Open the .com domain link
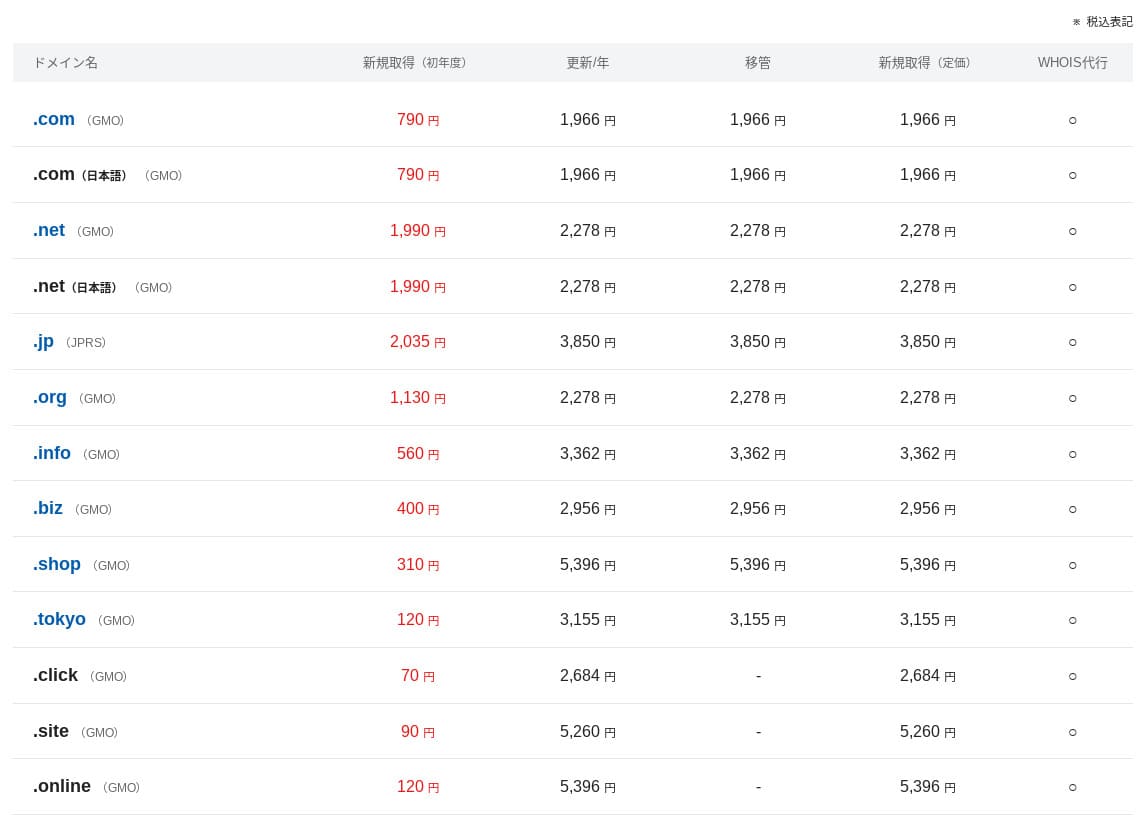1147x818 pixels. (54, 120)
